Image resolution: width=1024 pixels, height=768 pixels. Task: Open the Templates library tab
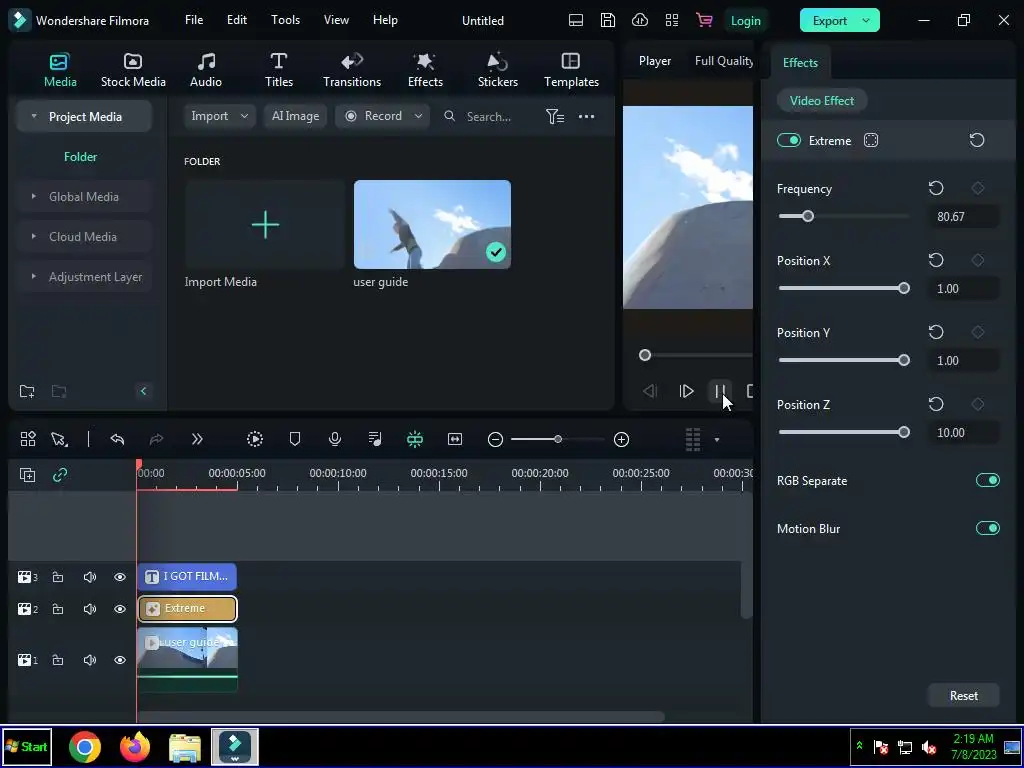coord(571,70)
